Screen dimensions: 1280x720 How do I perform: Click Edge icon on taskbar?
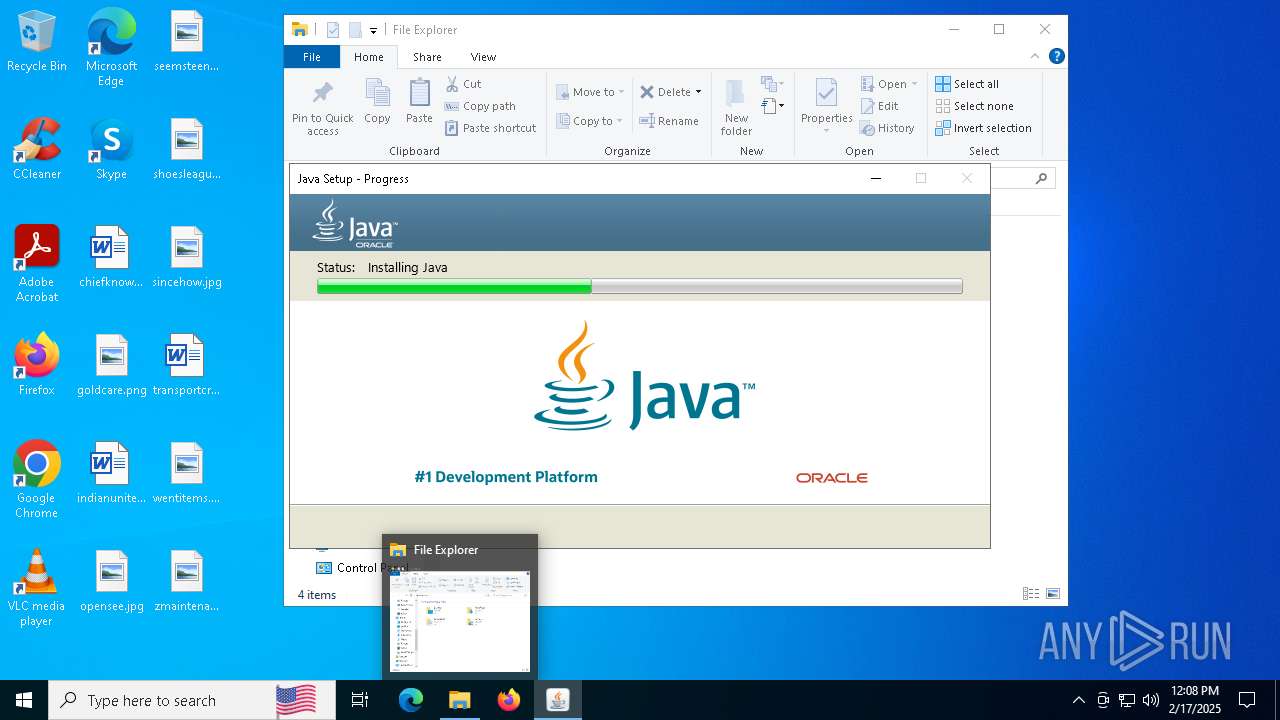click(411, 700)
